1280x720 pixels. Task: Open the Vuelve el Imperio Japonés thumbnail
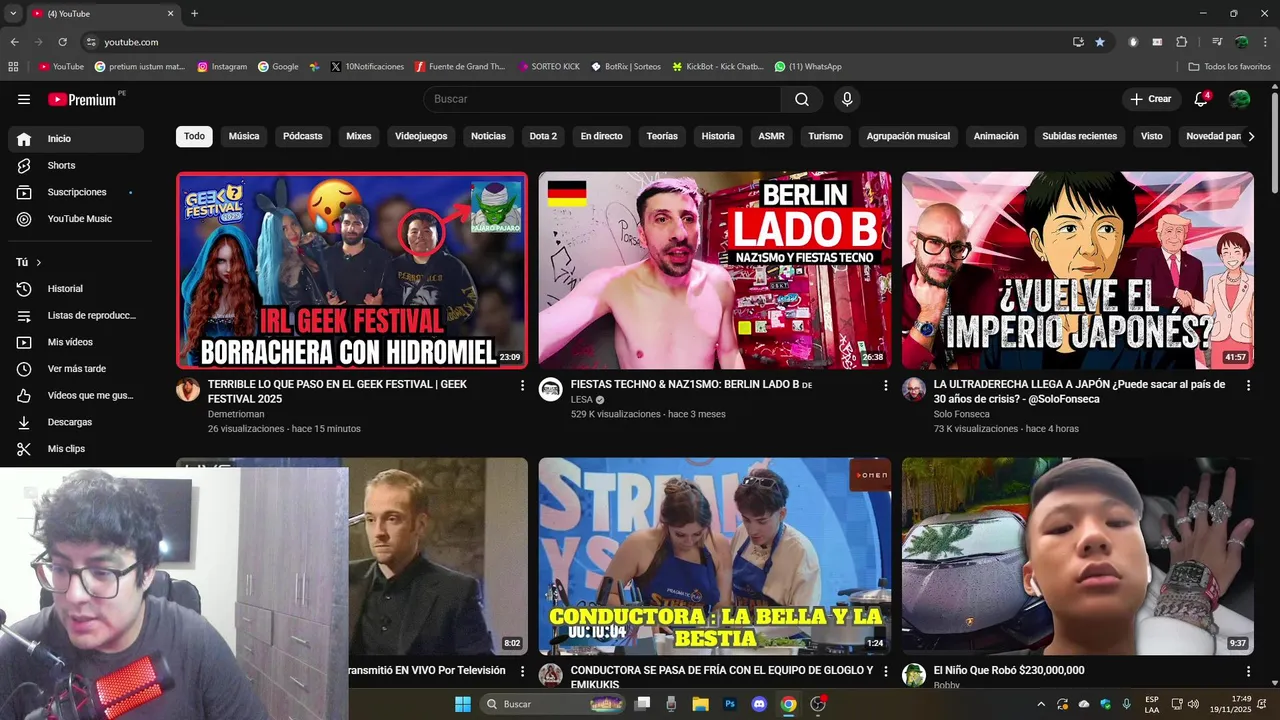tap(1078, 270)
